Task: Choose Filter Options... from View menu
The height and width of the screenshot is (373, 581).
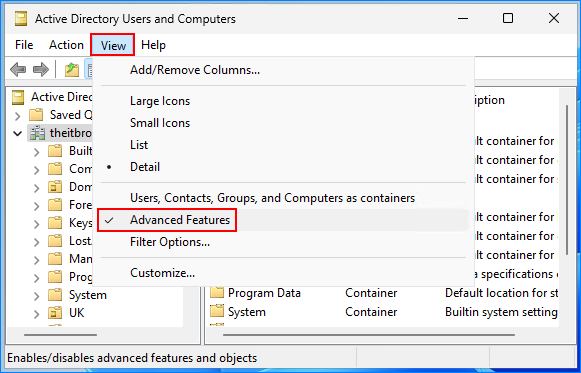Action: tap(170, 242)
